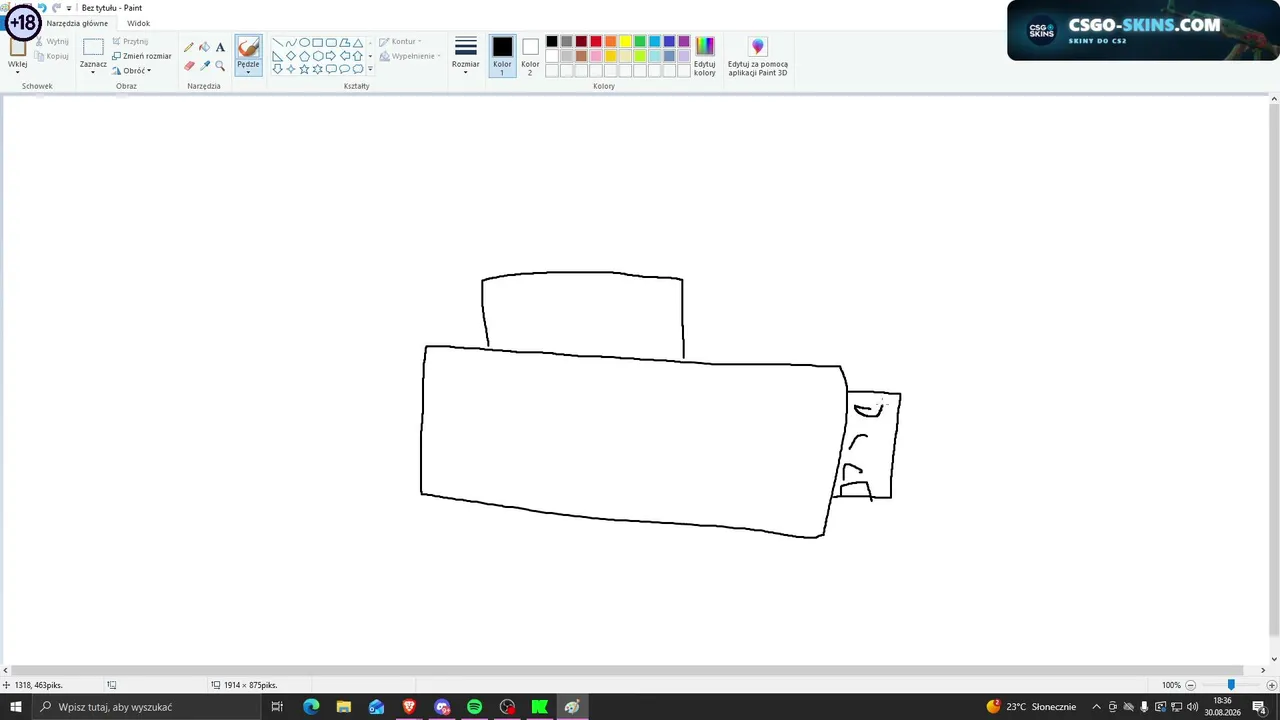The height and width of the screenshot is (720, 1280).
Task: Open the notification center icon
Action: (x=1260, y=707)
